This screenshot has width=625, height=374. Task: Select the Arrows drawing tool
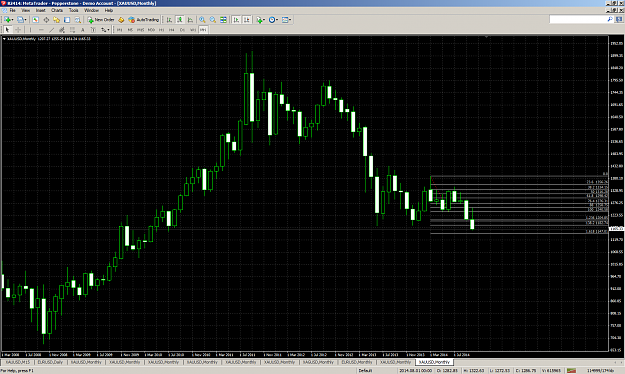tap(103, 30)
